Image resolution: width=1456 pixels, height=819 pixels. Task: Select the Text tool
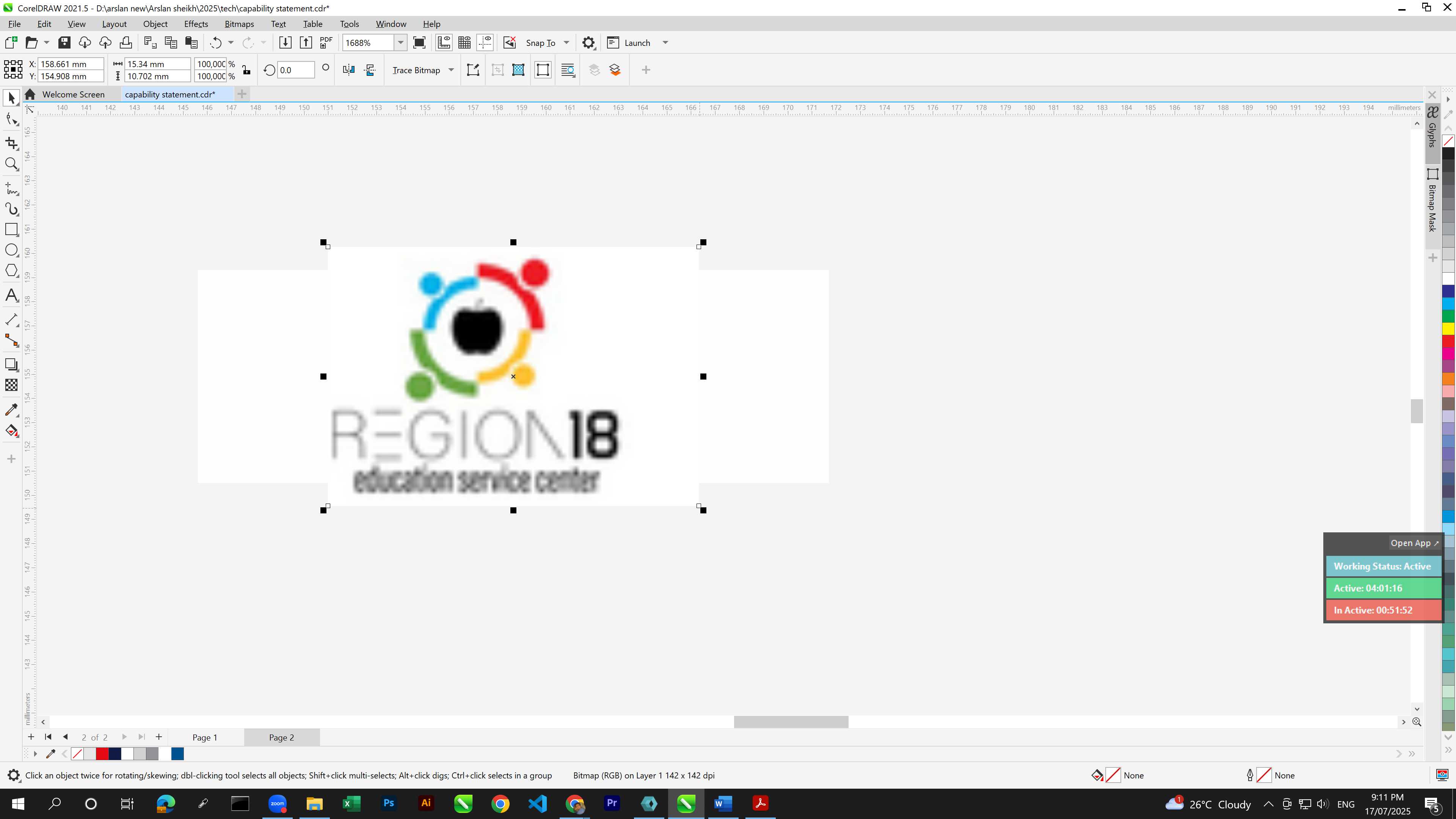(x=11, y=295)
